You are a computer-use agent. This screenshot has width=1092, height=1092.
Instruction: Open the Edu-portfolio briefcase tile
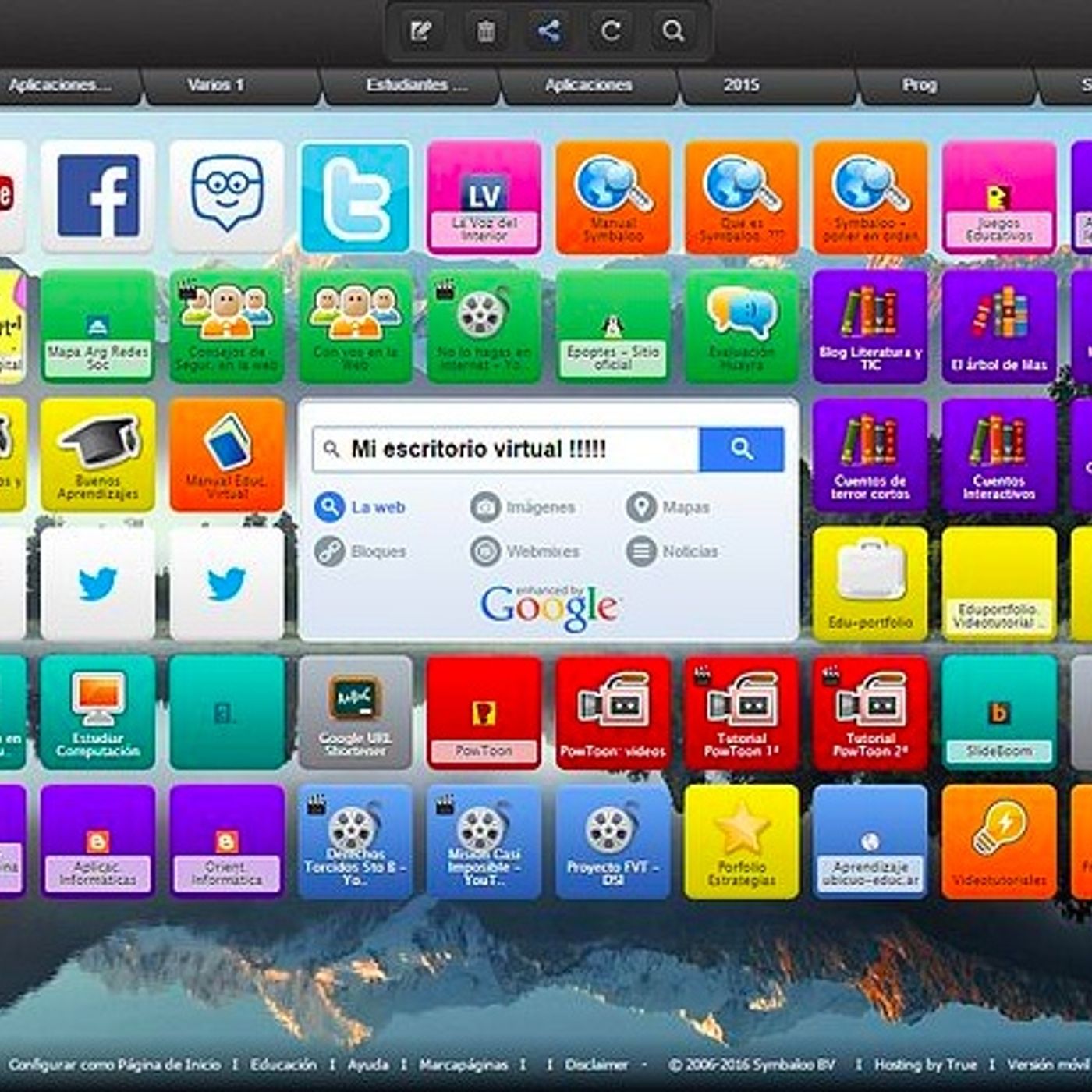[870, 583]
